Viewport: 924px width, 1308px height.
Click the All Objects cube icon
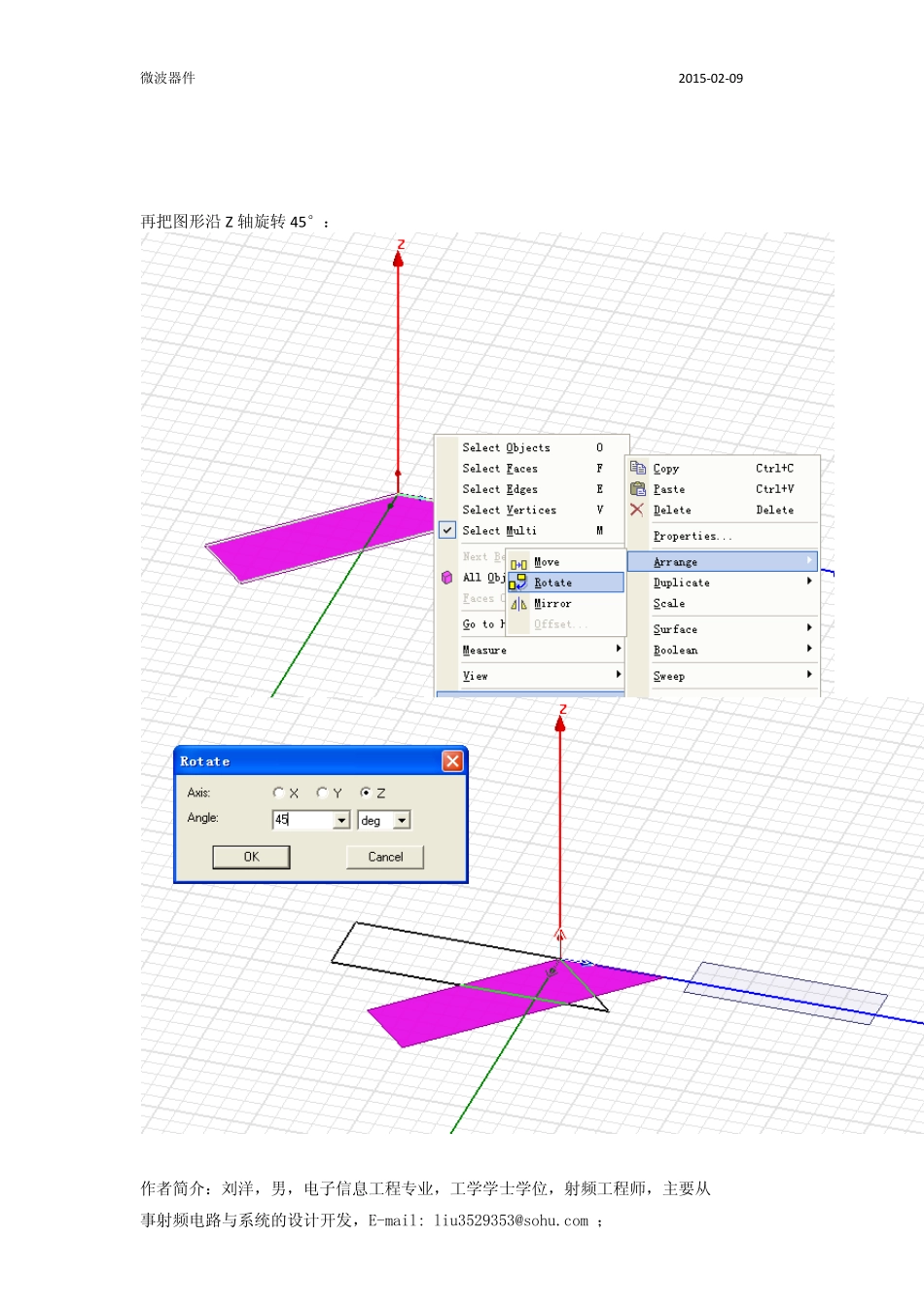point(447,578)
